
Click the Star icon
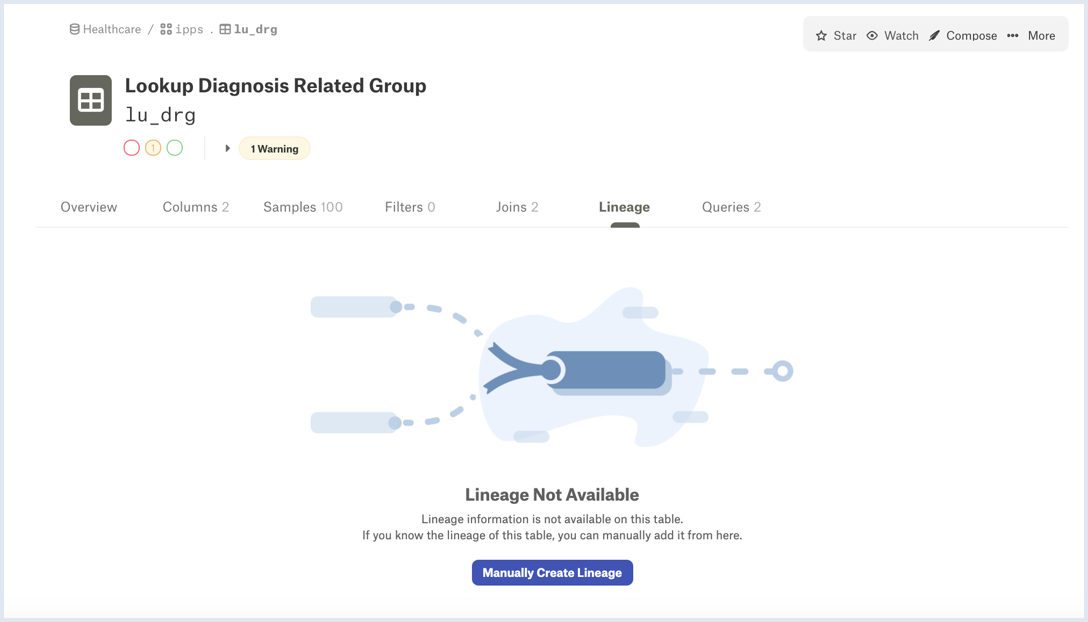tap(822, 35)
